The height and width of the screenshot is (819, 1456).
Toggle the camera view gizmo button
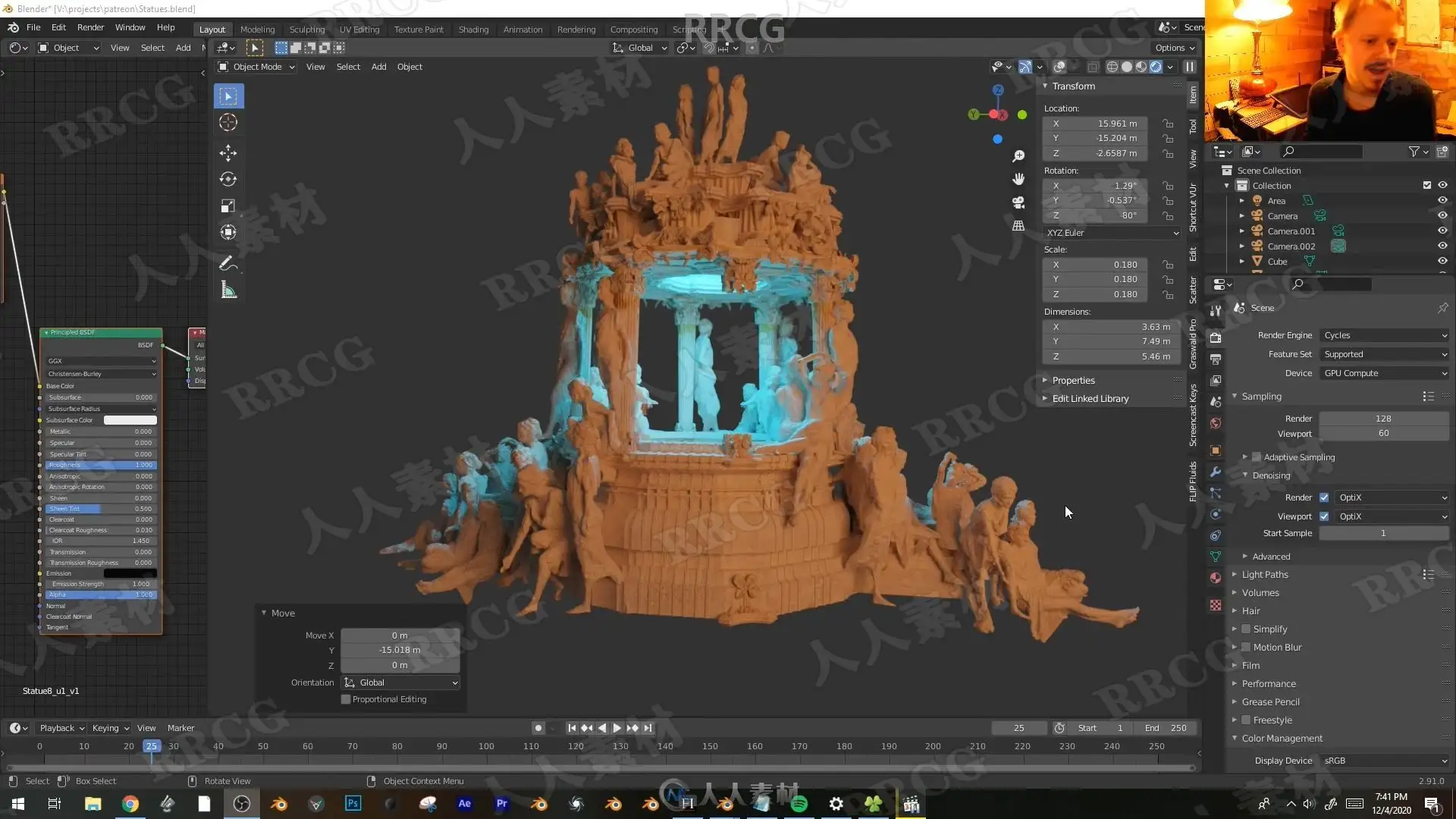[x=1018, y=202]
